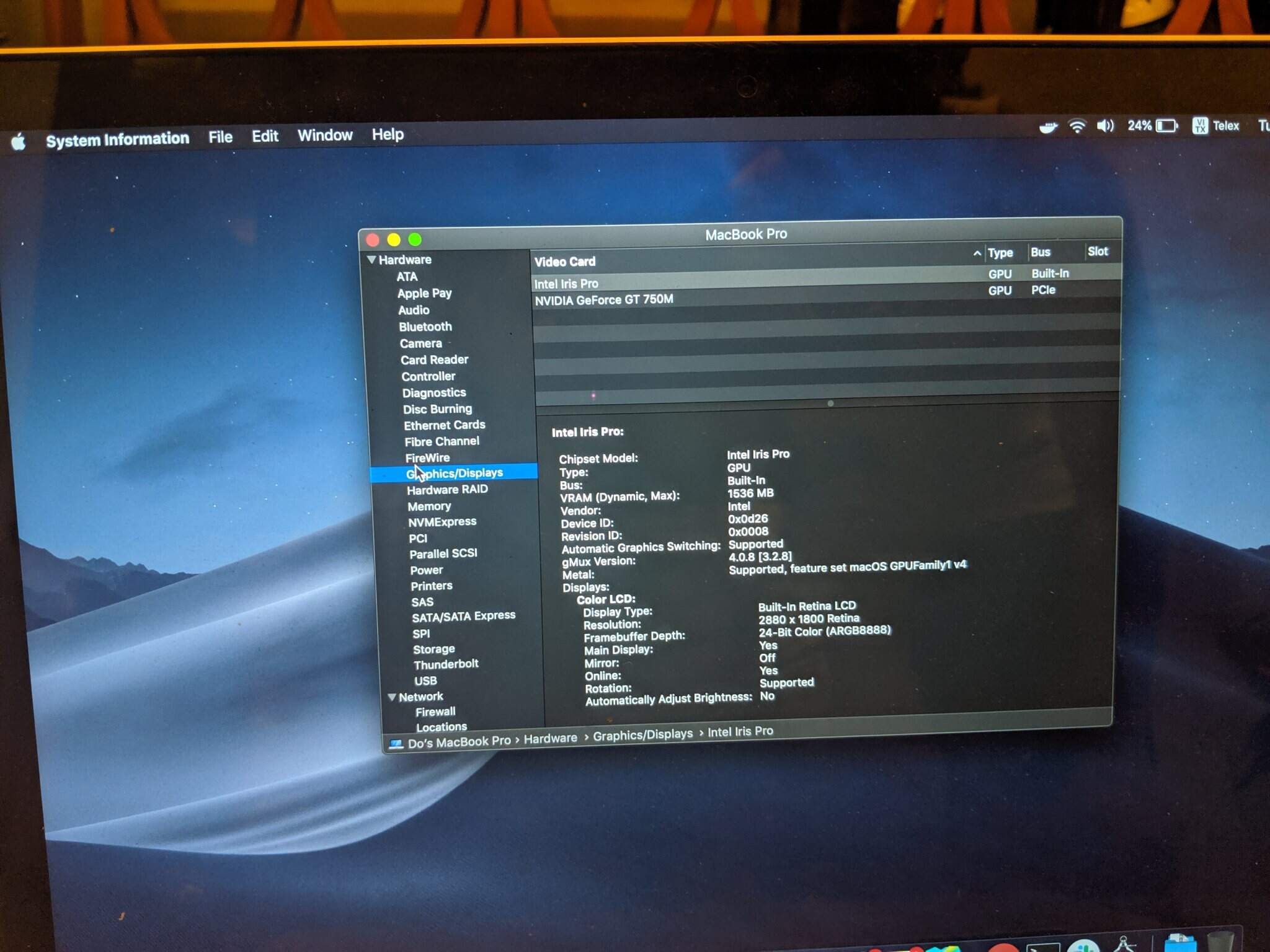Select FireWire in the sidebar
Viewport: 1270px width, 952px height.
[427, 457]
